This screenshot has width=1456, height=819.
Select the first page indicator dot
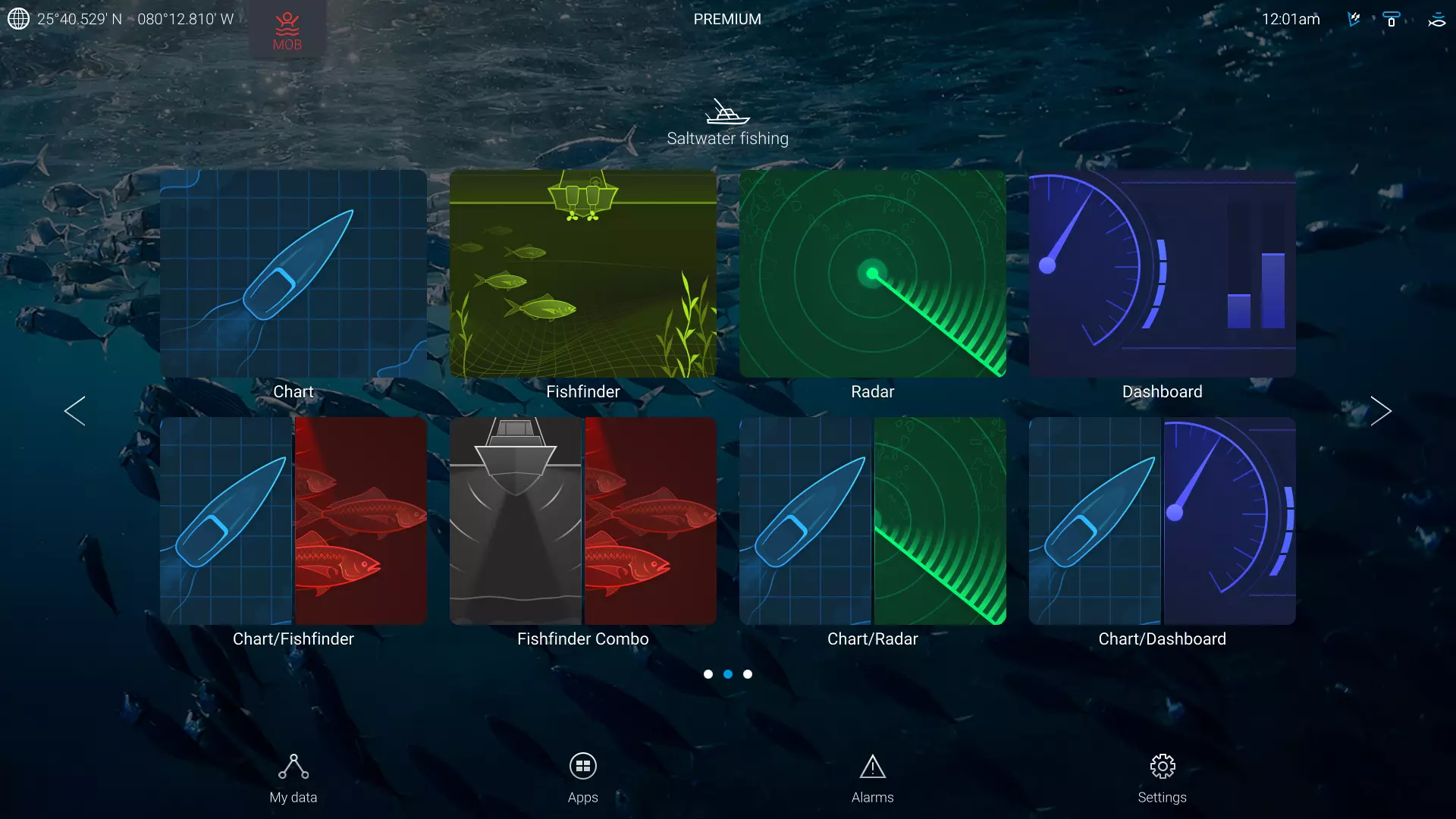point(708,674)
